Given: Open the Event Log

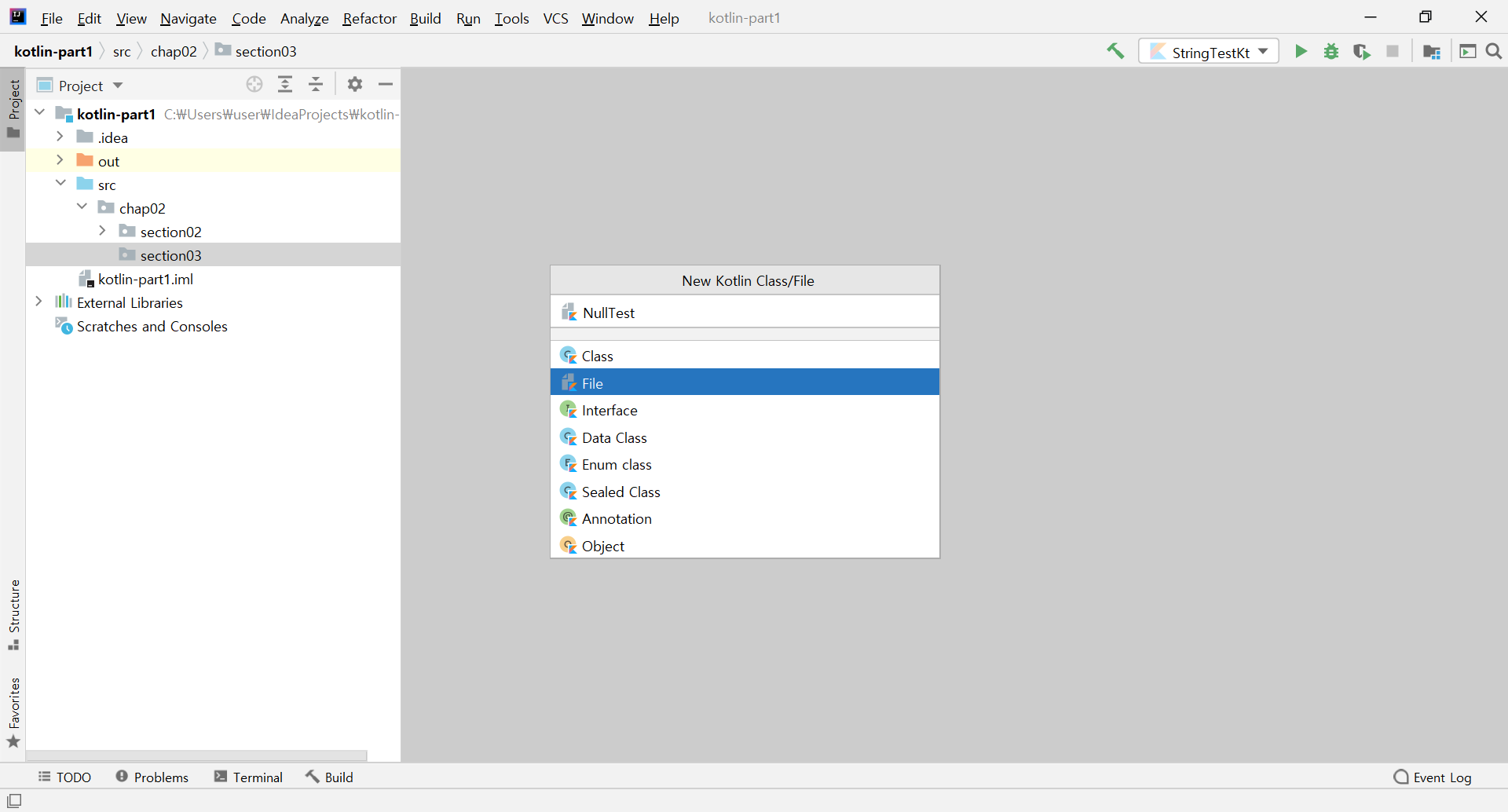Looking at the screenshot, I should (x=1433, y=777).
